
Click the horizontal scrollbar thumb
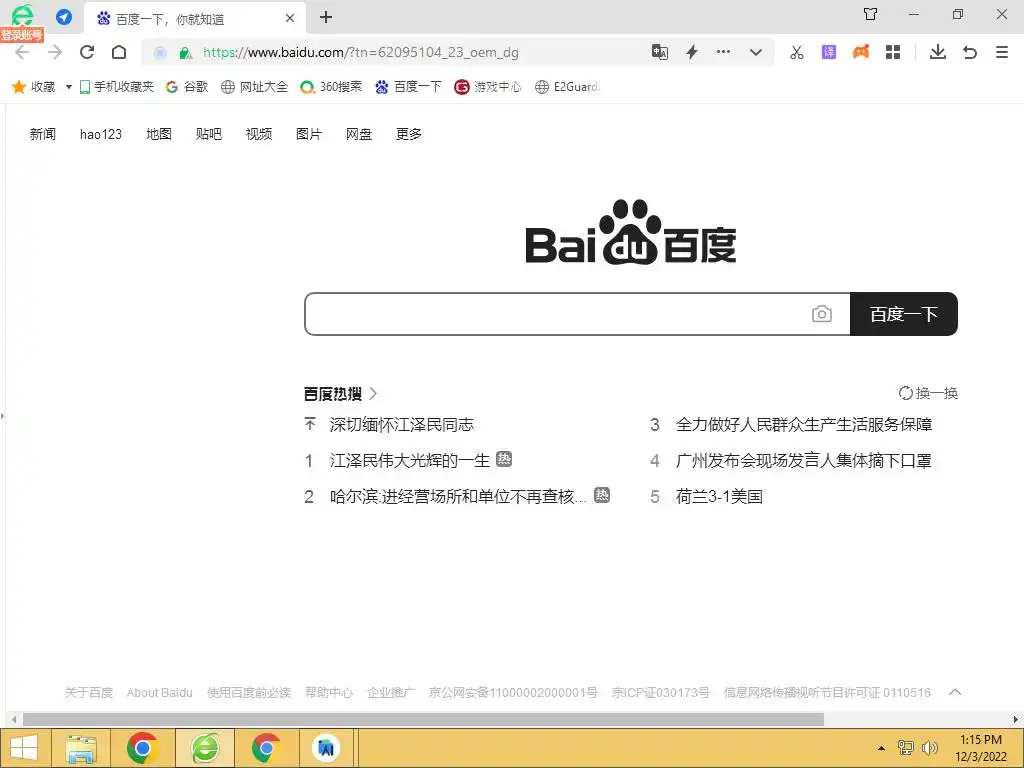pyautogui.click(x=423, y=720)
